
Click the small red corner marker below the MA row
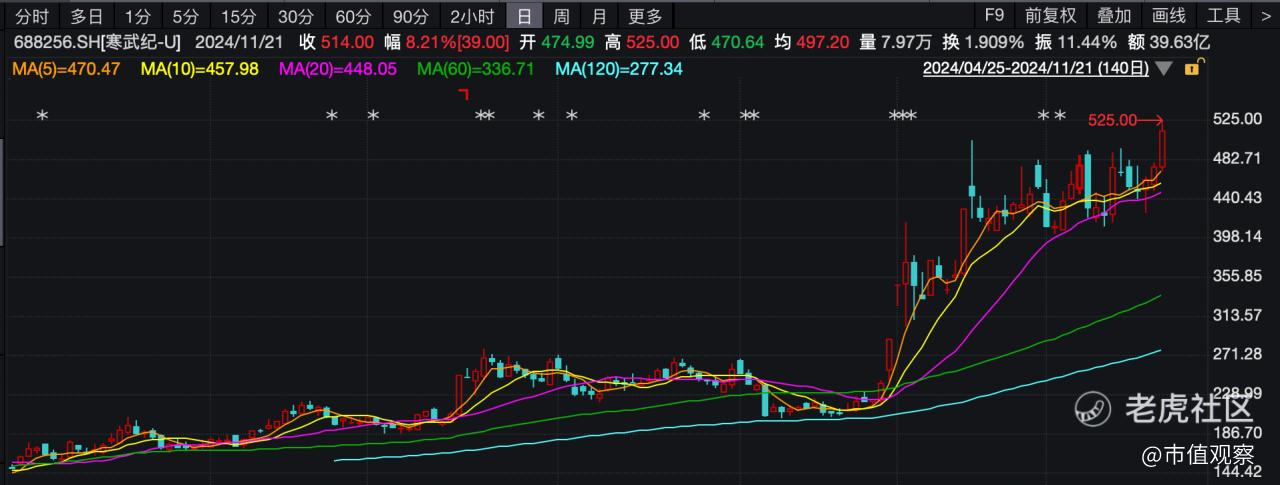pyautogui.click(x=464, y=94)
